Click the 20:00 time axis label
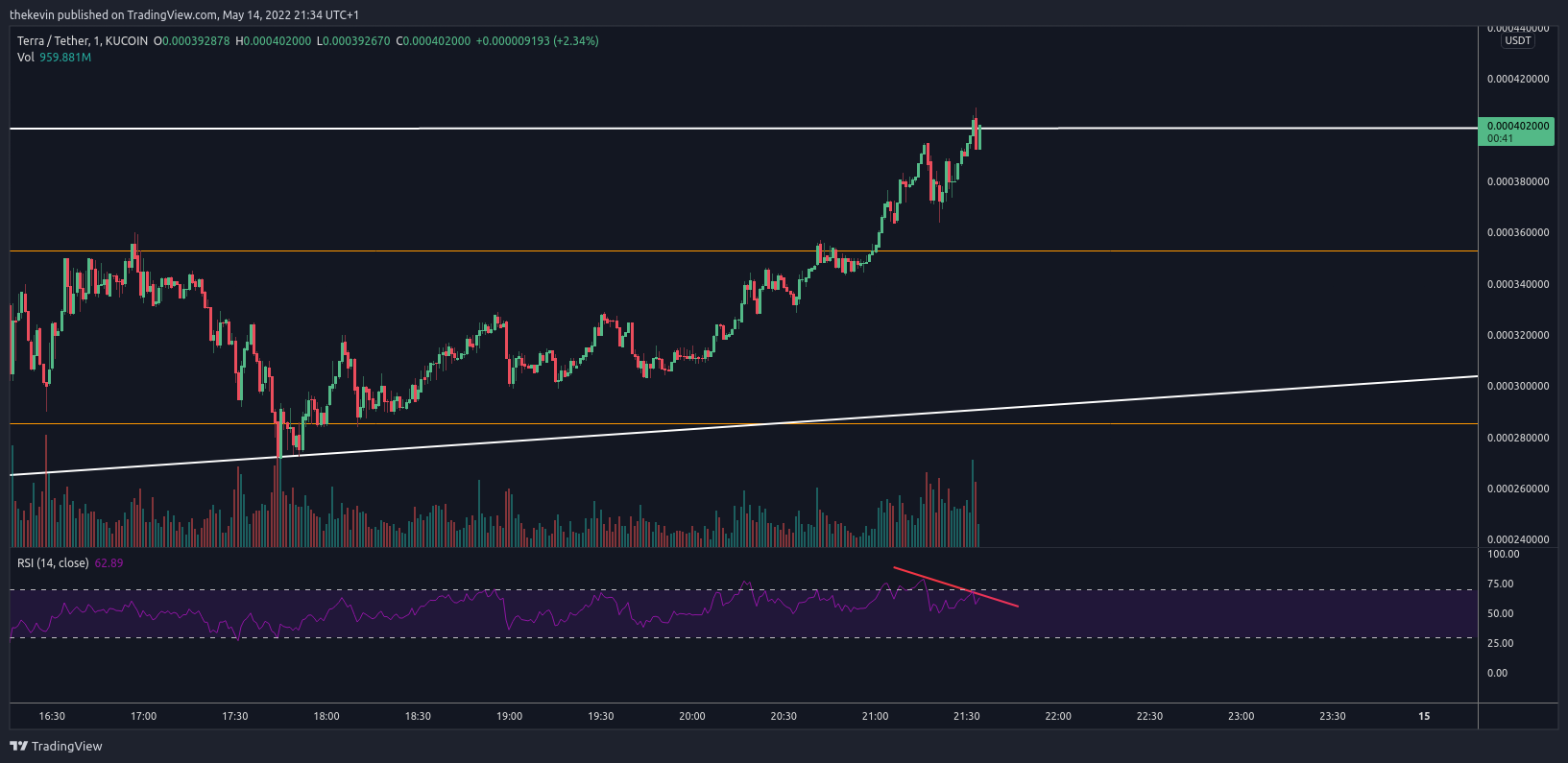 (x=692, y=716)
